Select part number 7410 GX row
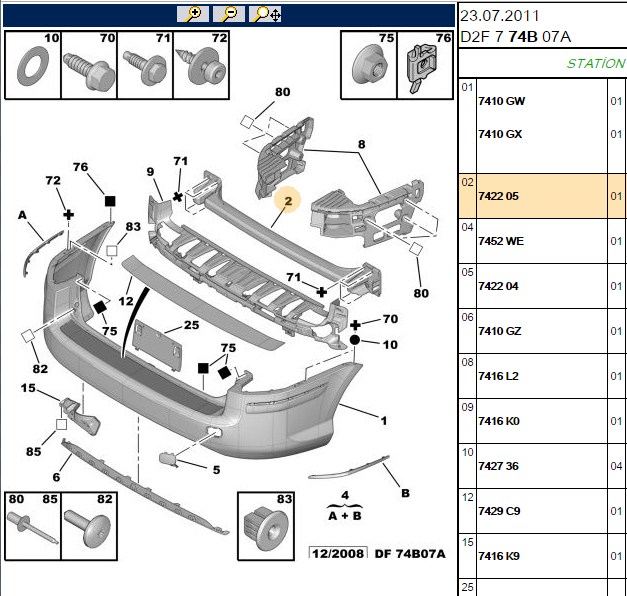Viewport: 627px width, 596px height. (x=500, y=134)
